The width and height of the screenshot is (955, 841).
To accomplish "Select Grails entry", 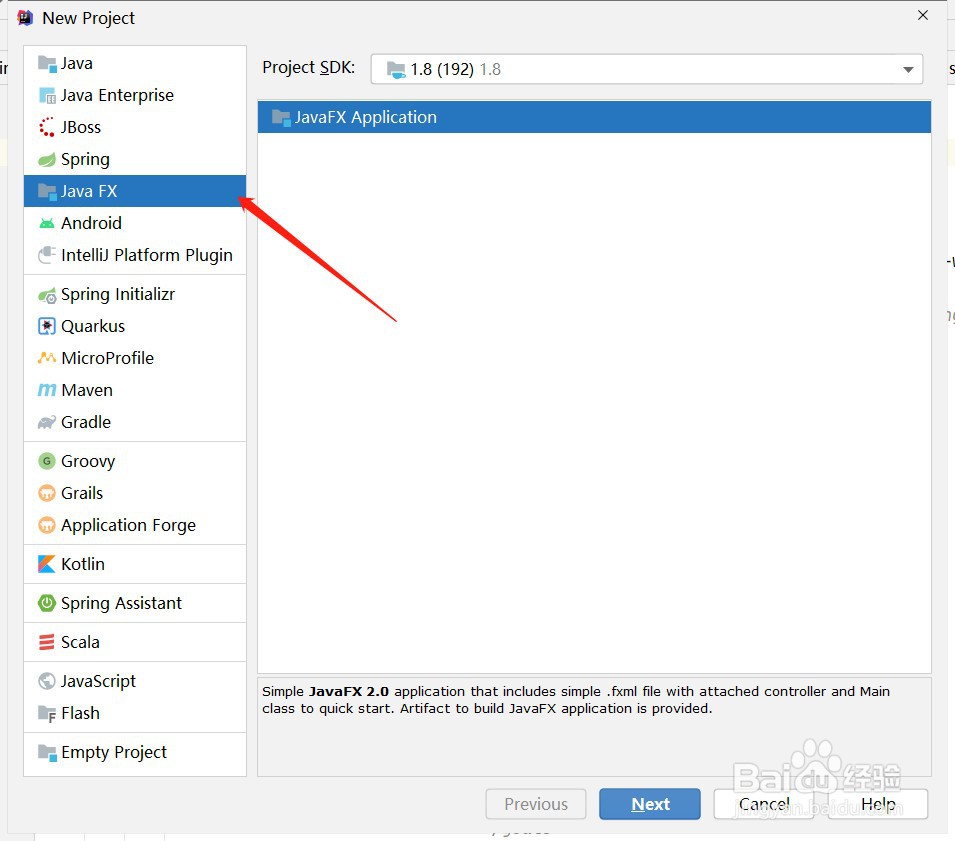I will (x=135, y=493).
